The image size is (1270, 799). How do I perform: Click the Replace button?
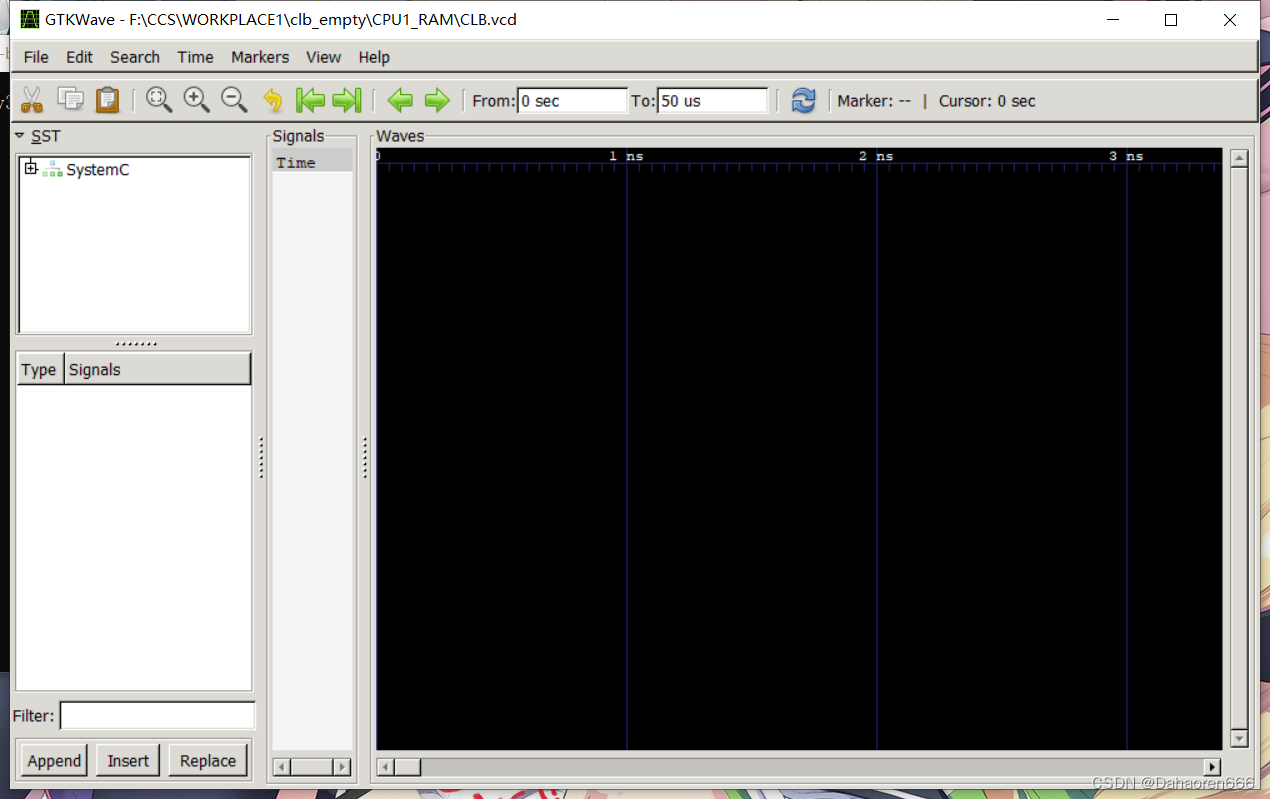pos(208,761)
